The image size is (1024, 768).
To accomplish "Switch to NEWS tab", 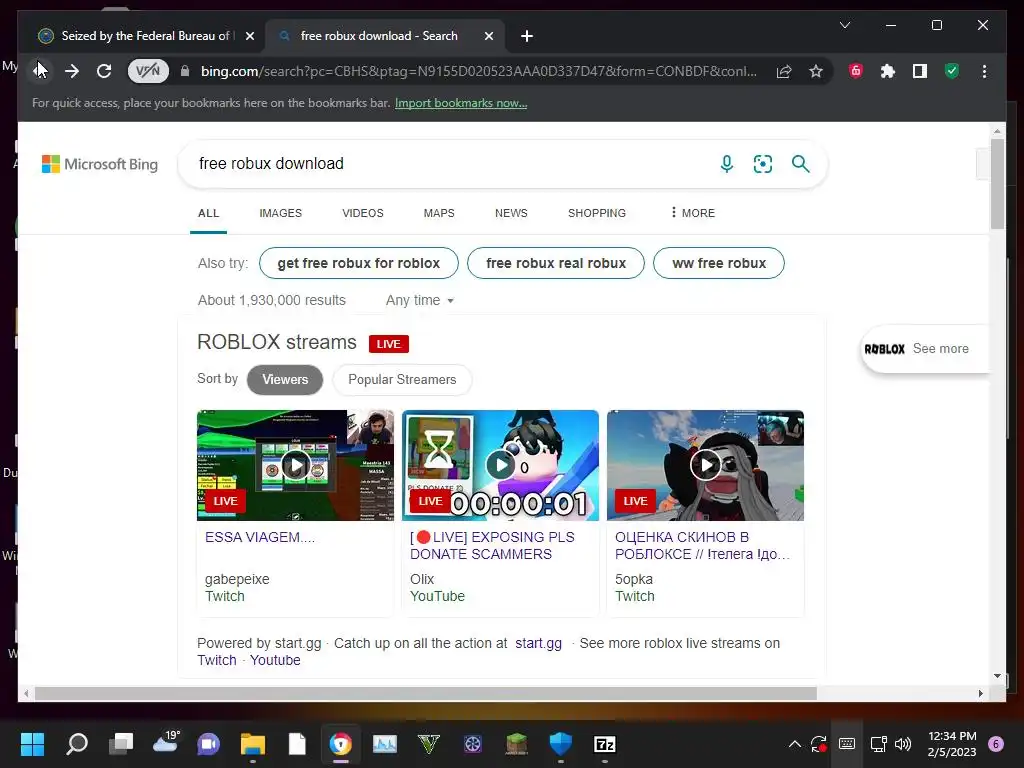I will (x=511, y=213).
